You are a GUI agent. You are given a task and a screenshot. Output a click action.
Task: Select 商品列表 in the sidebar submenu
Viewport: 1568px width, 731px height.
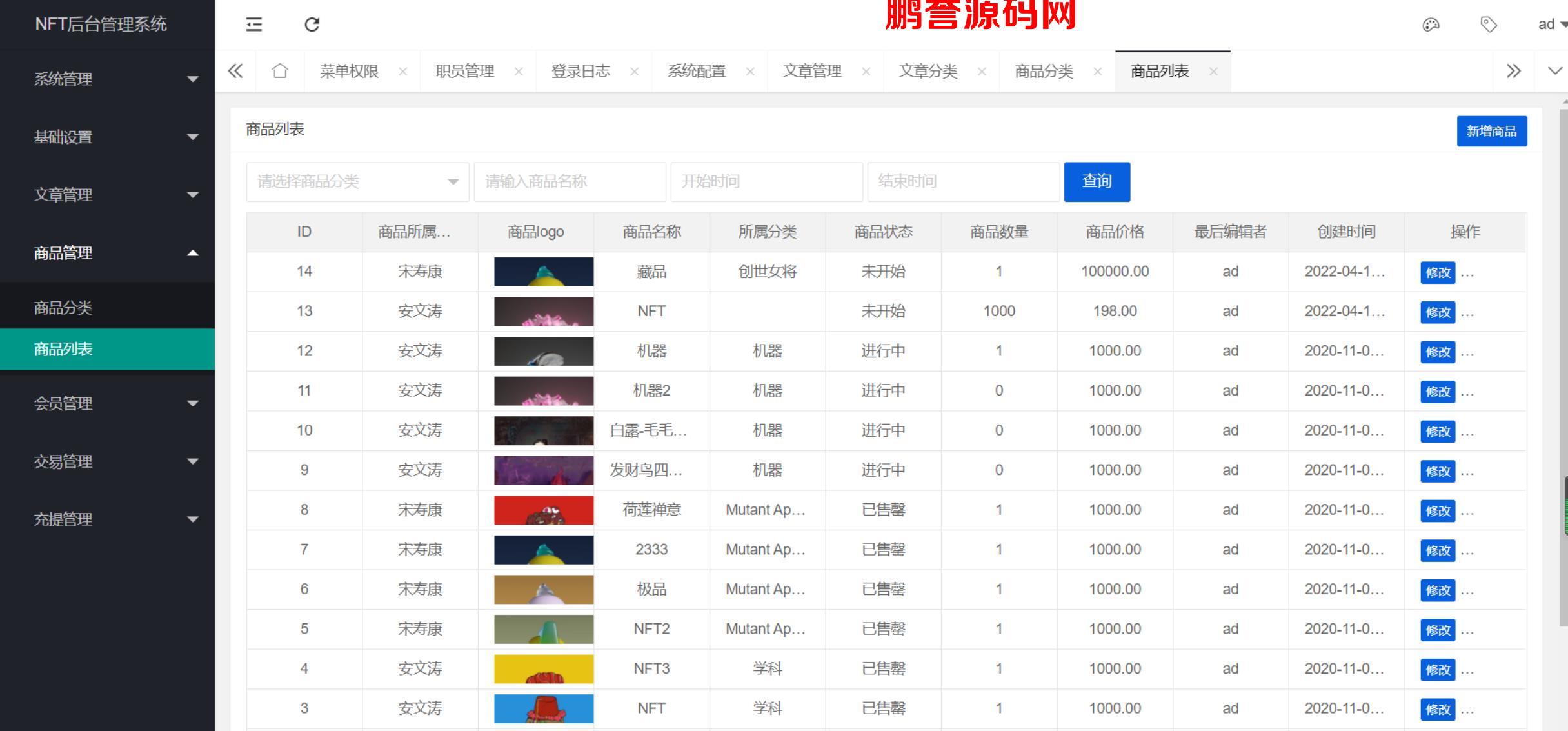point(107,349)
